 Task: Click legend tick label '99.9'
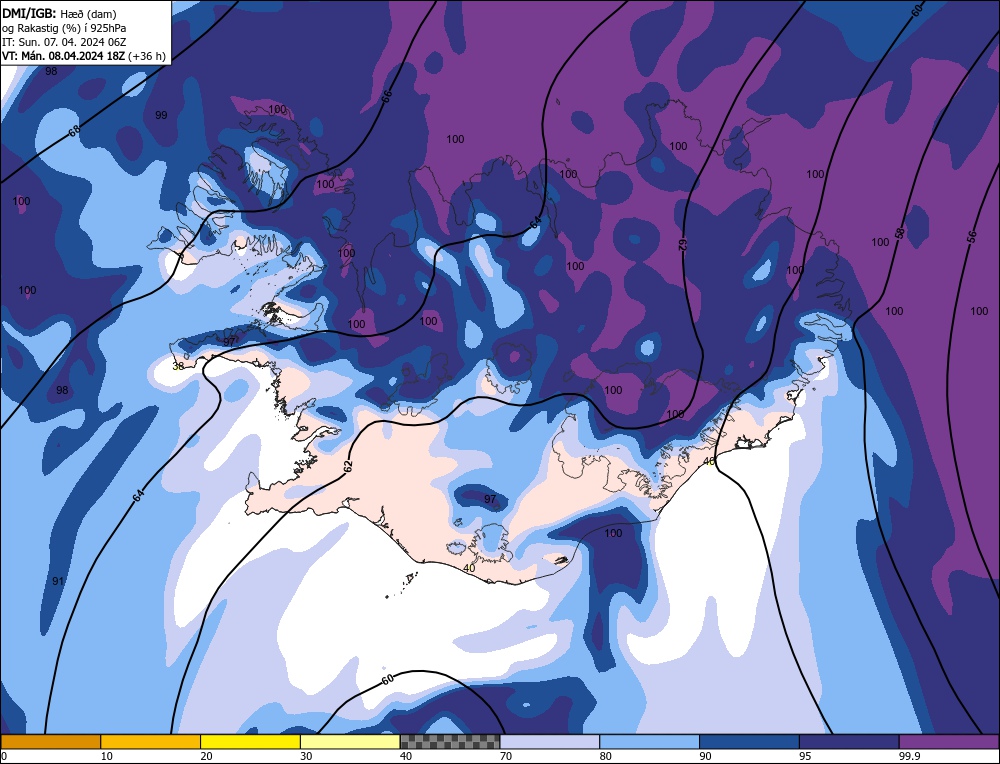coord(909,756)
